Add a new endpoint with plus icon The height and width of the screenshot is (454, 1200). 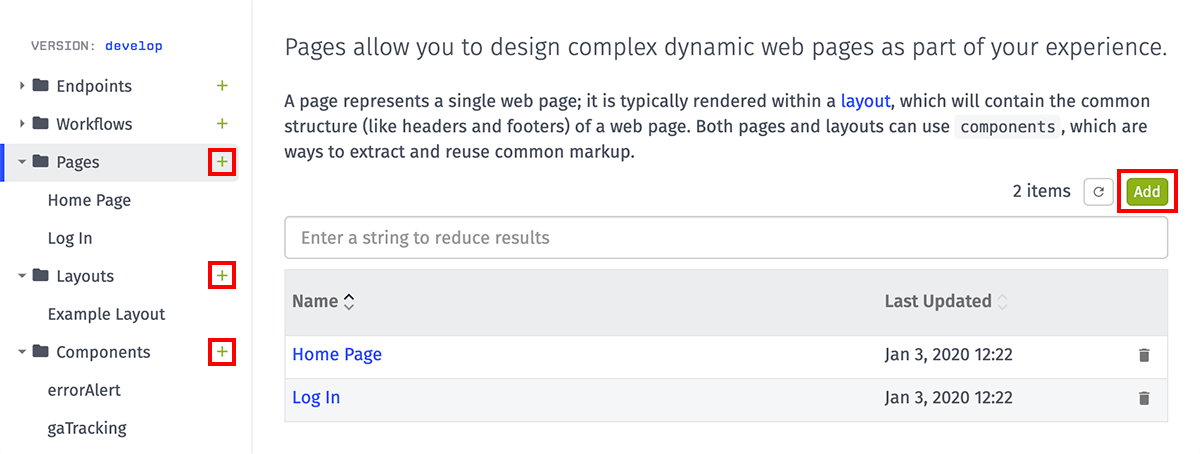(x=222, y=86)
